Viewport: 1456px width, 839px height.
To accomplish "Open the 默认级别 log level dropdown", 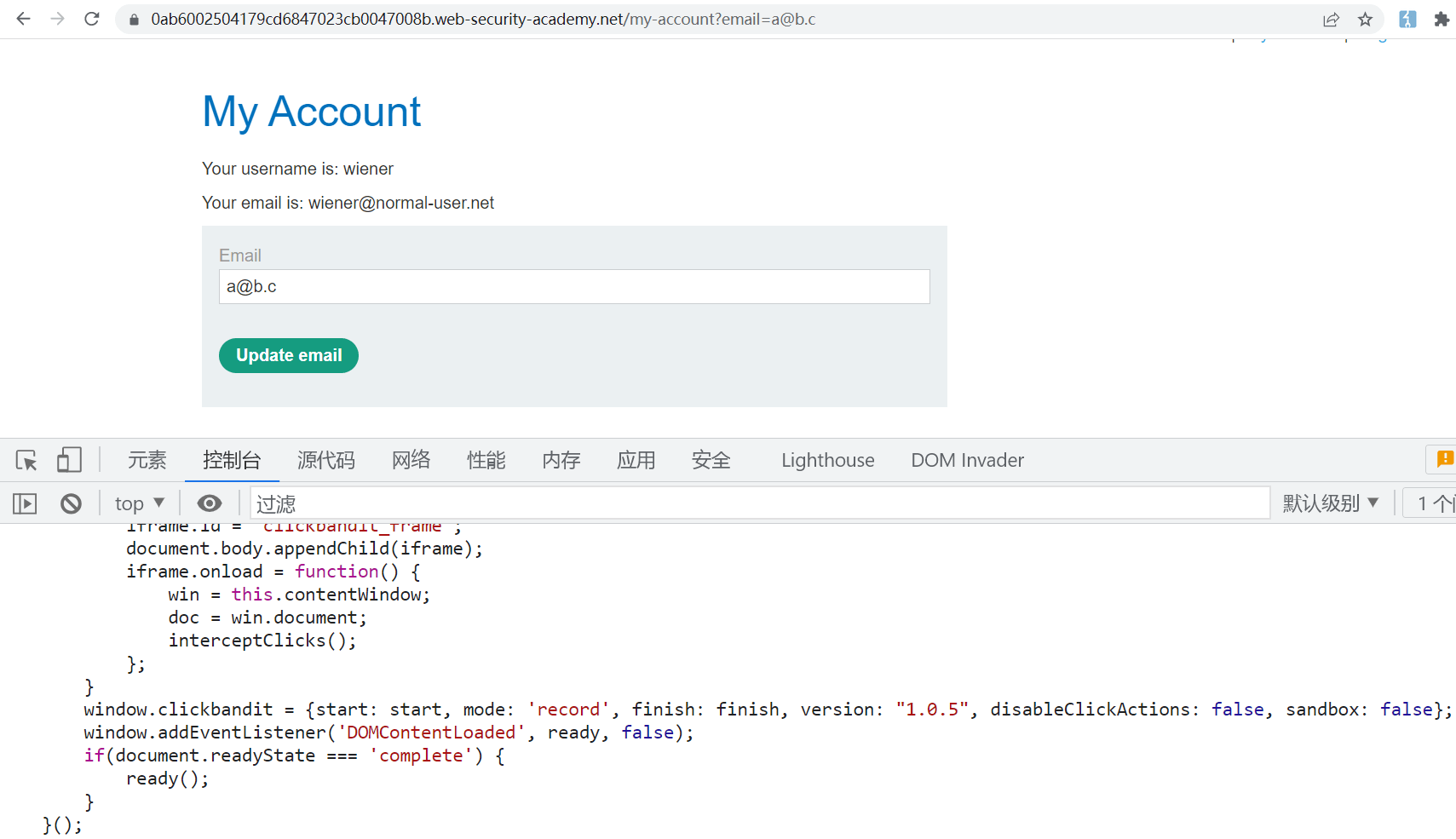I will coord(1330,503).
